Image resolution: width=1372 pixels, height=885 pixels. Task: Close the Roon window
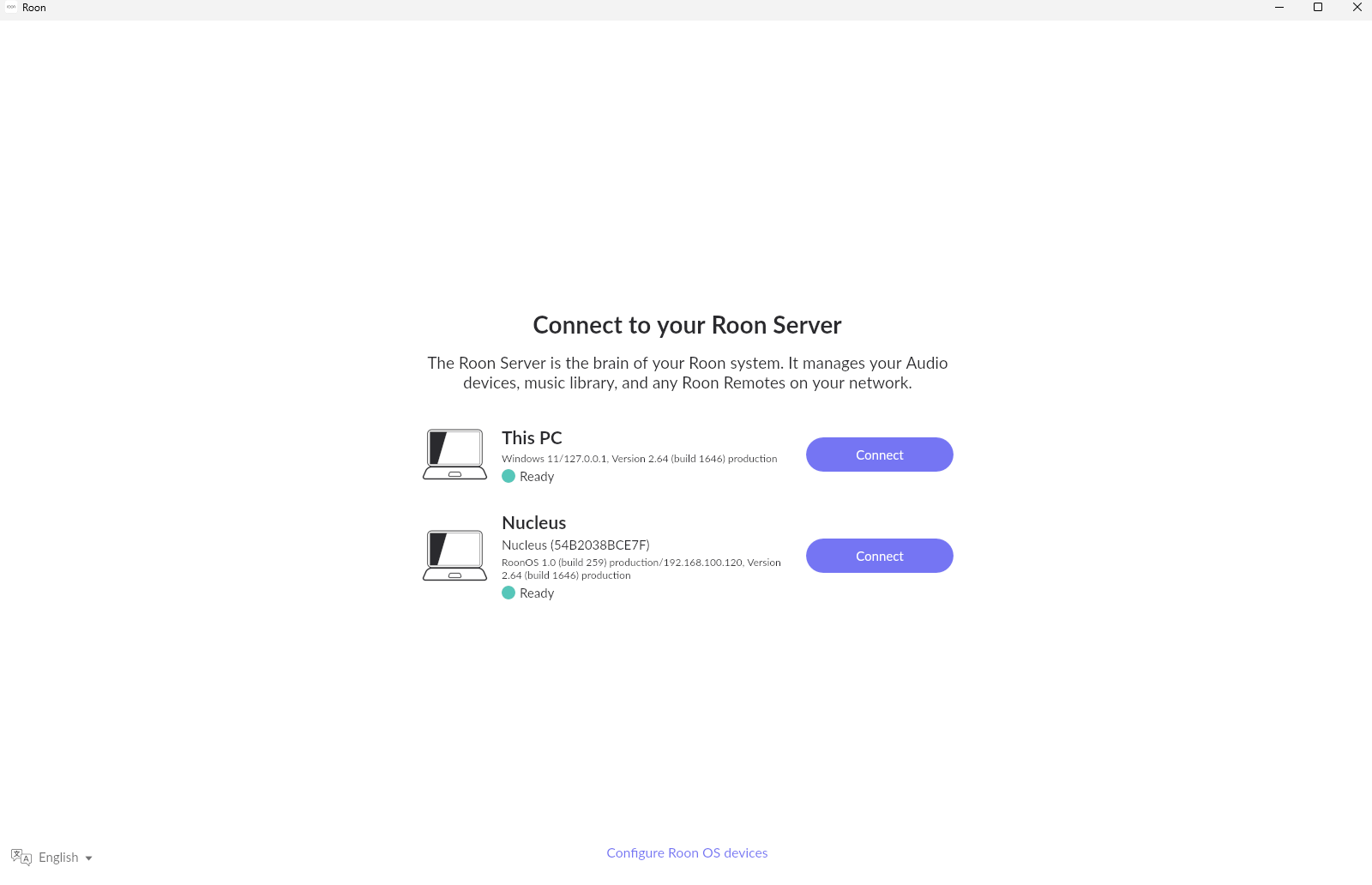click(1357, 7)
